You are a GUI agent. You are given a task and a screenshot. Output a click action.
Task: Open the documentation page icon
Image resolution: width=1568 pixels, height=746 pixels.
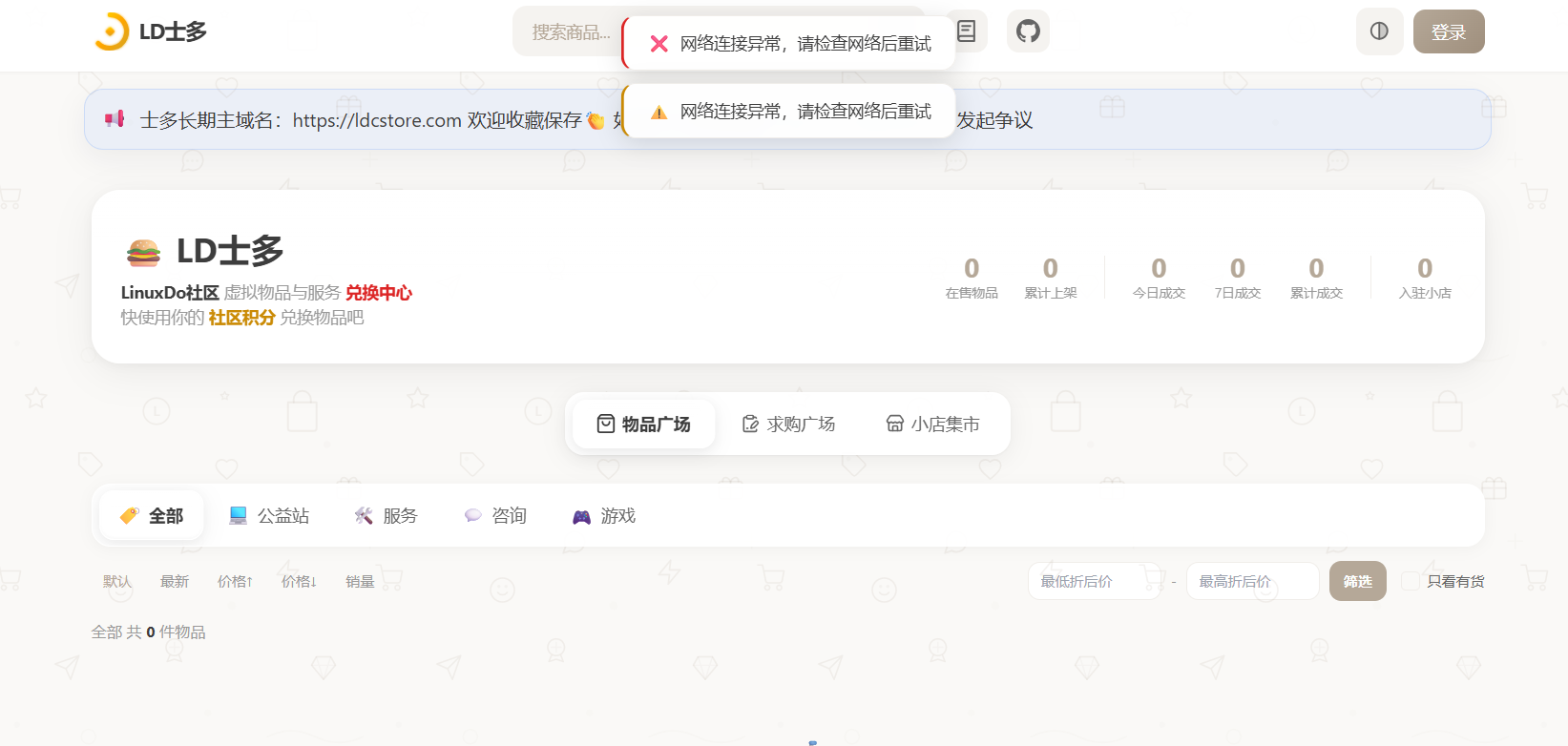[967, 31]
